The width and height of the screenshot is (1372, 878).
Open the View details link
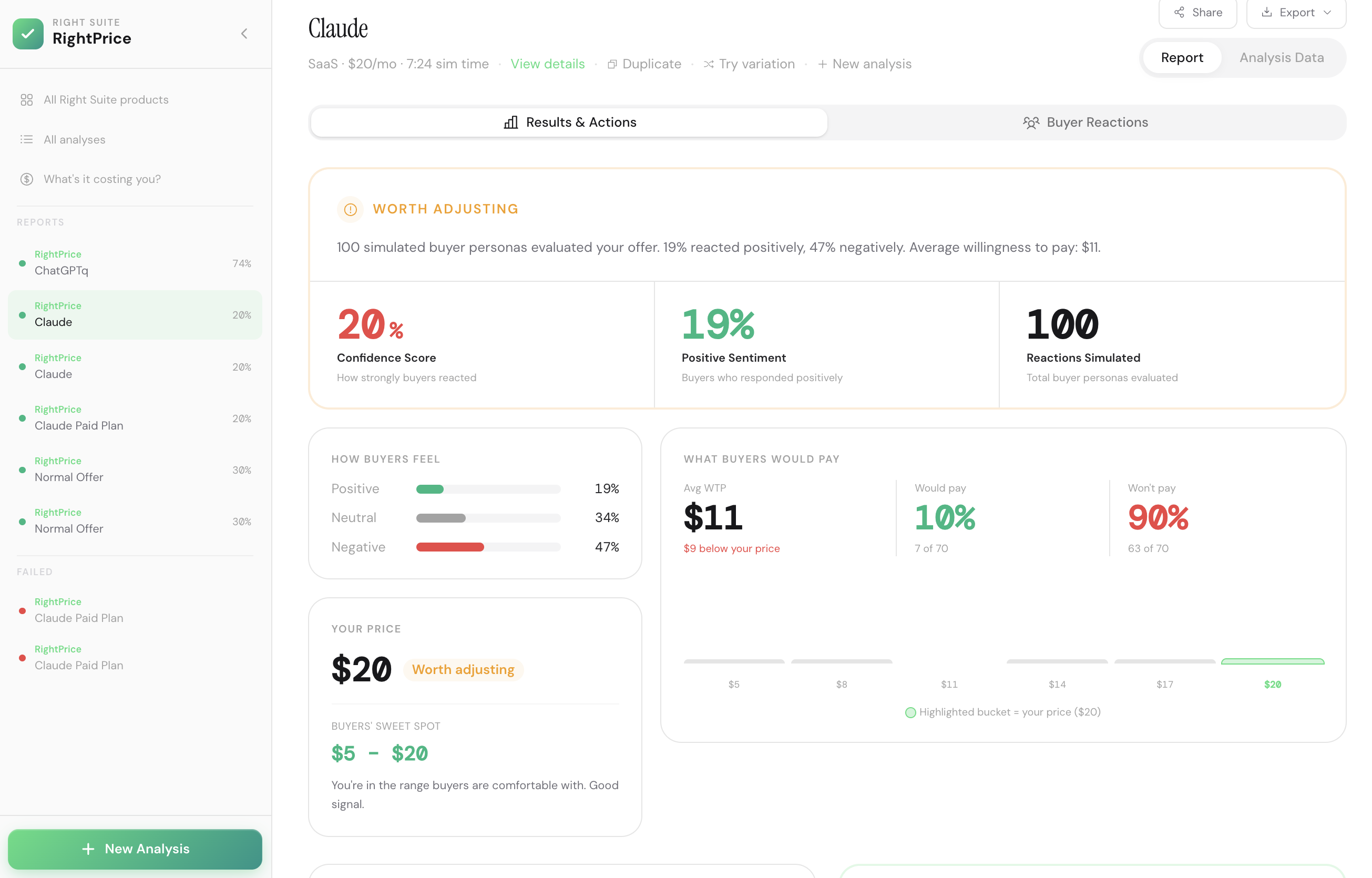click(547, 65)
